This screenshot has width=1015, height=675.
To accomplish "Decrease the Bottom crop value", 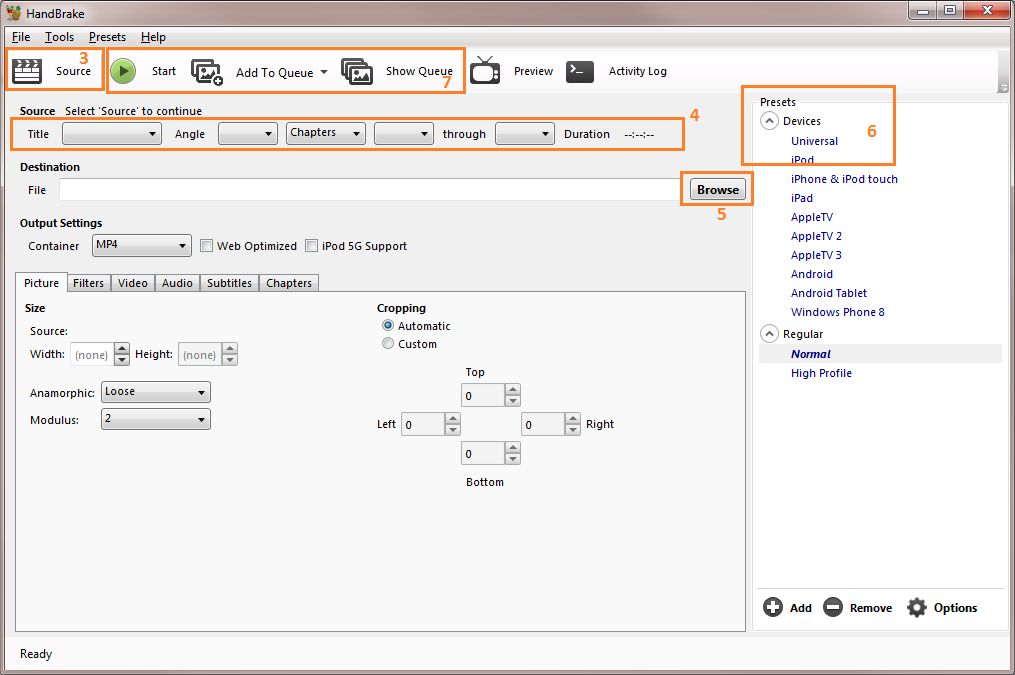I will (x=513, y=459).
